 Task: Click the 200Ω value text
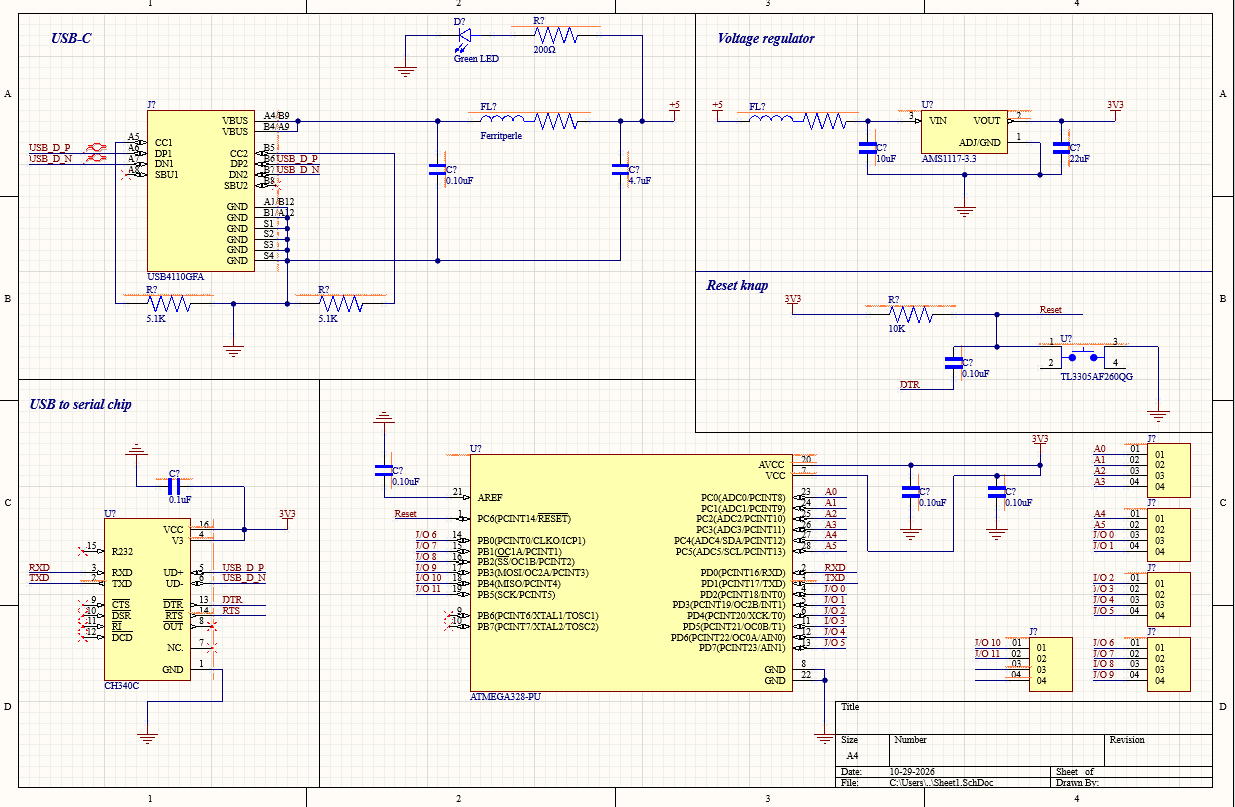[x=544, y=49]
